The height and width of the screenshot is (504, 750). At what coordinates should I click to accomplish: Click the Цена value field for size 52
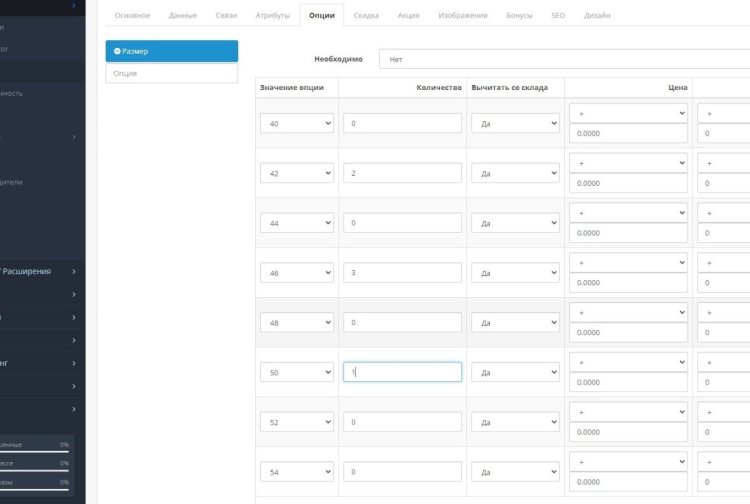pos(628,433)
